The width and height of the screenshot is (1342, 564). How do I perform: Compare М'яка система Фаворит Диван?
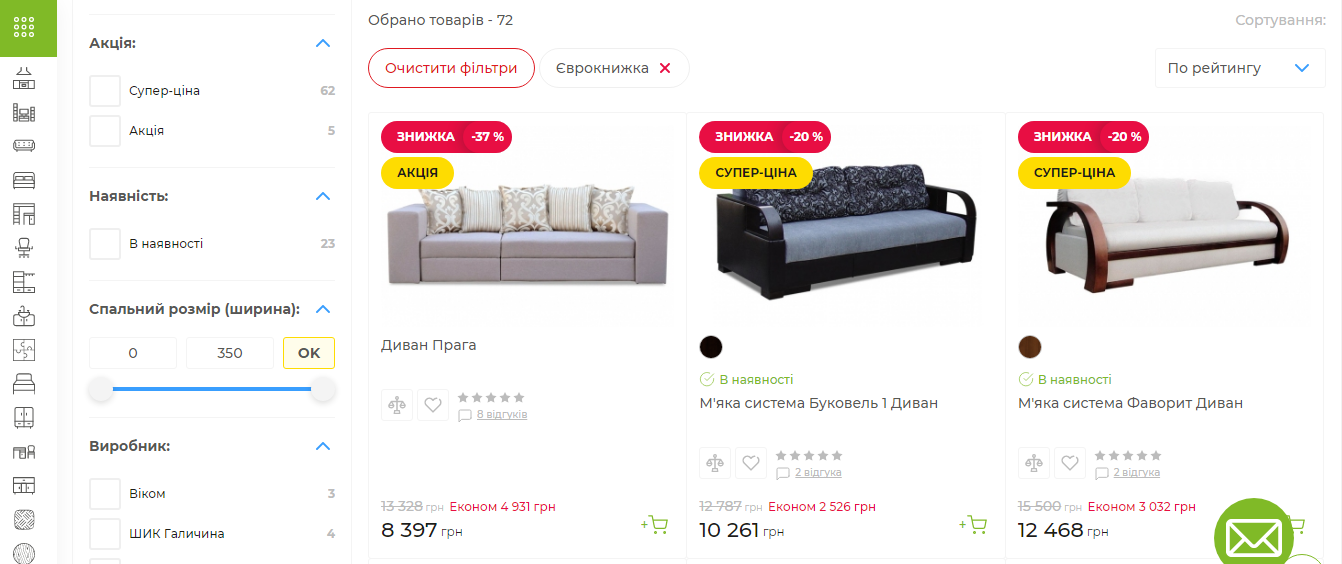click(1034, 463)
